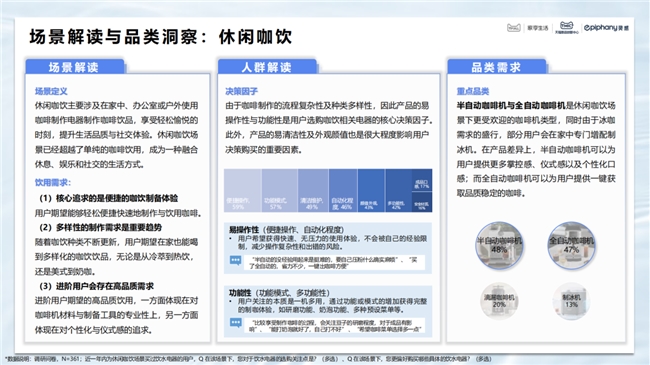The width and height of the screenshot is (650, 365).
Task: Click the 自动化程度 46% bar segment
Action: (343, 190)
